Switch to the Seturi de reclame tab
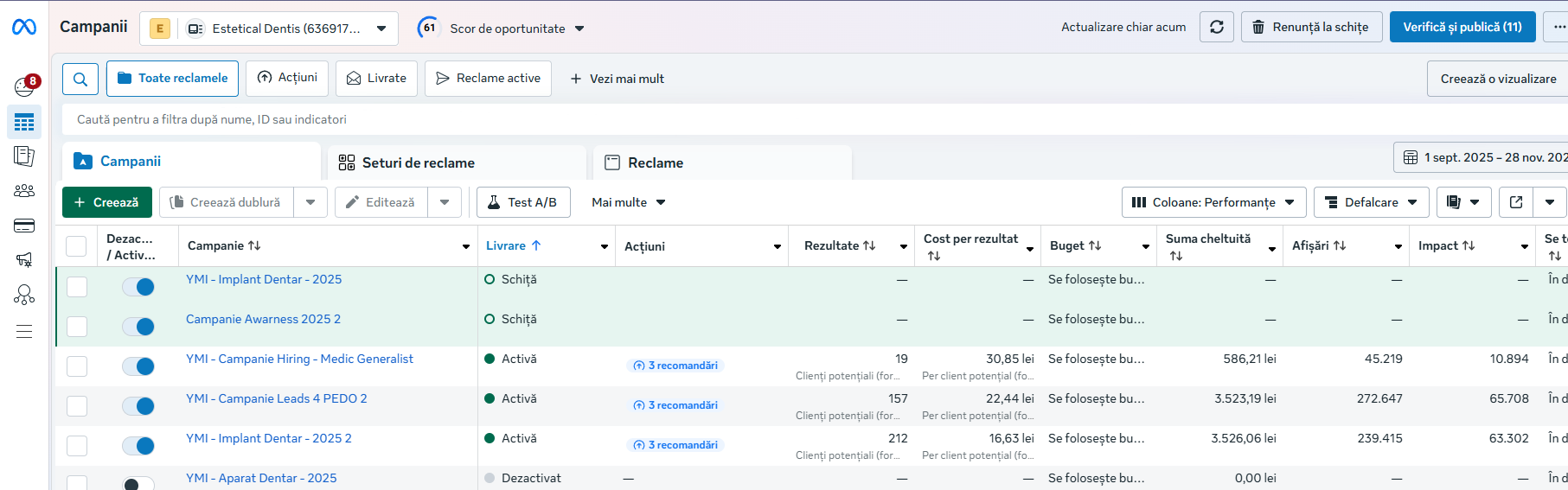Image resolution: width=1568 pixels, height=490 pixels. point(458,162)
